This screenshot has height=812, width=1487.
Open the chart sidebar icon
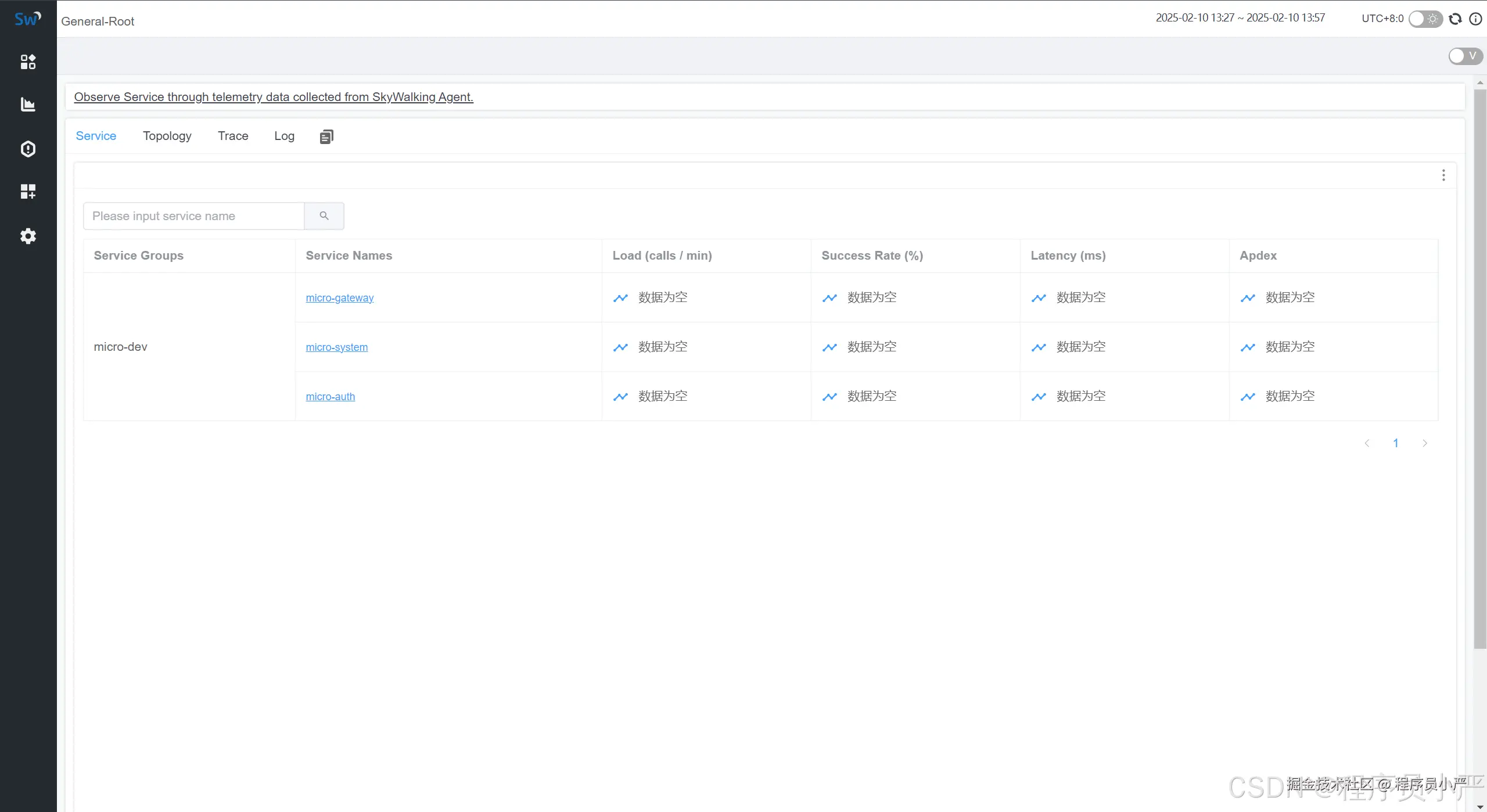[28, 105]
